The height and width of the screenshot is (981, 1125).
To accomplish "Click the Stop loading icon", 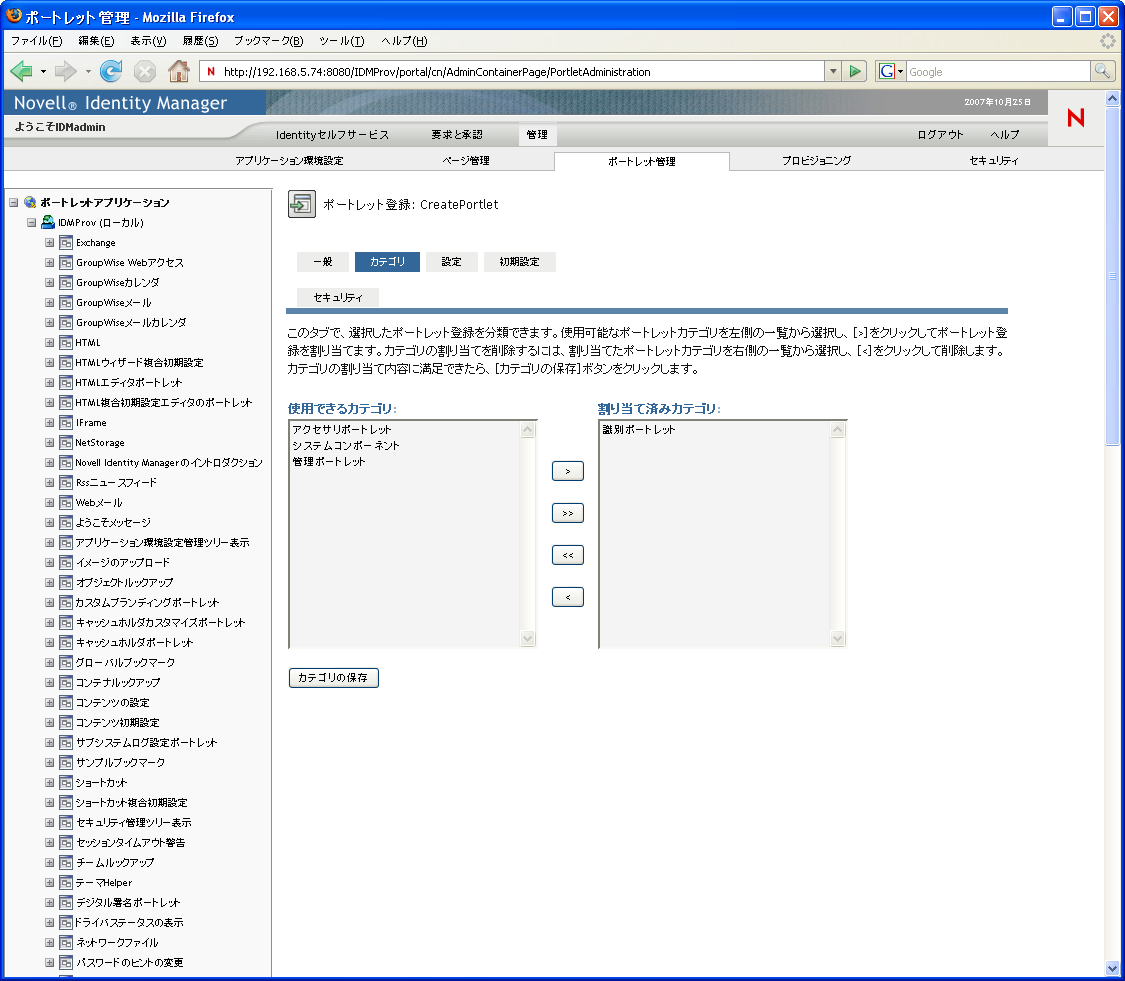I will tap(145, 71).
